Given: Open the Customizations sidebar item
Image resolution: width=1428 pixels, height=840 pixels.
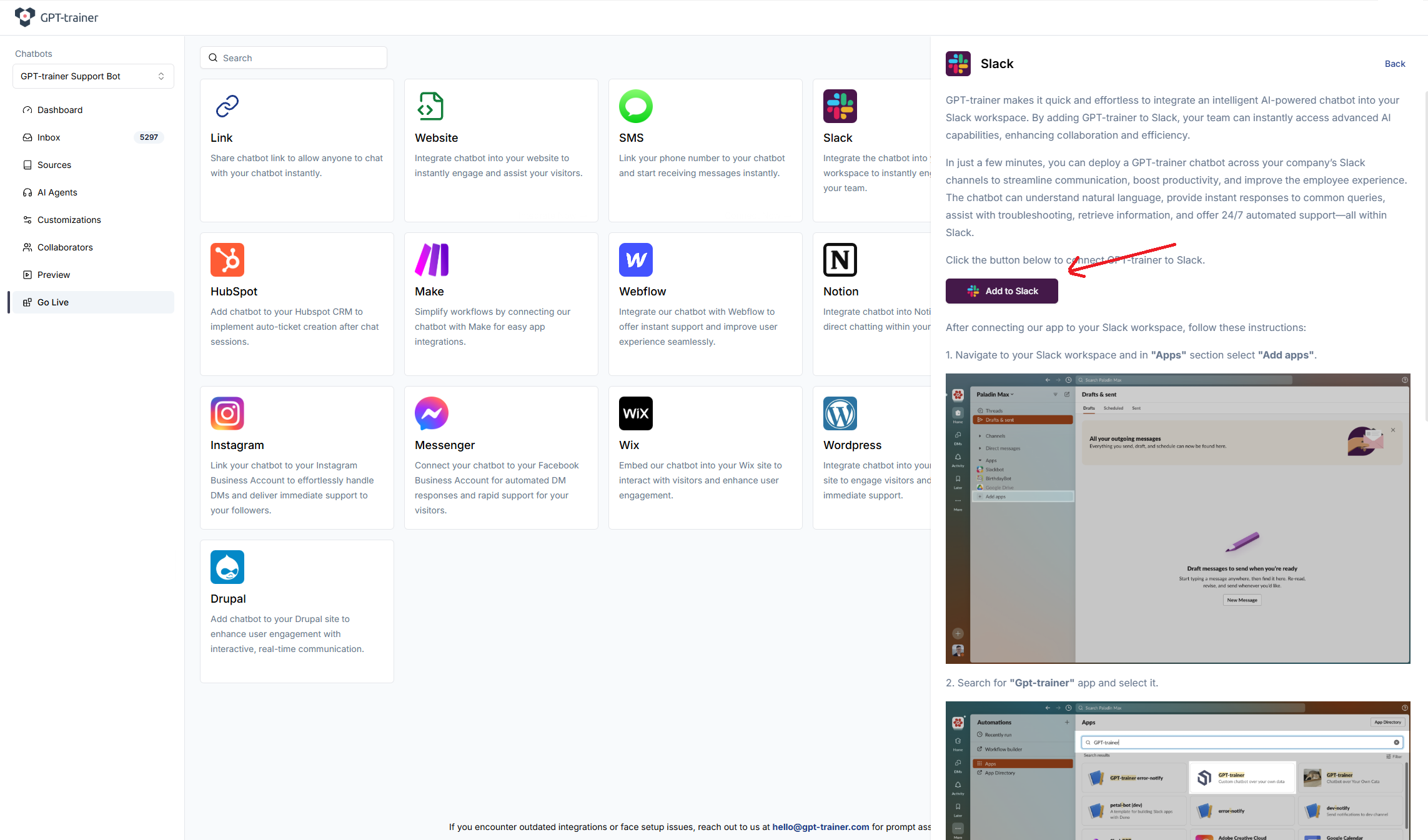Looking at the screenshot, I should coord(69,220).
